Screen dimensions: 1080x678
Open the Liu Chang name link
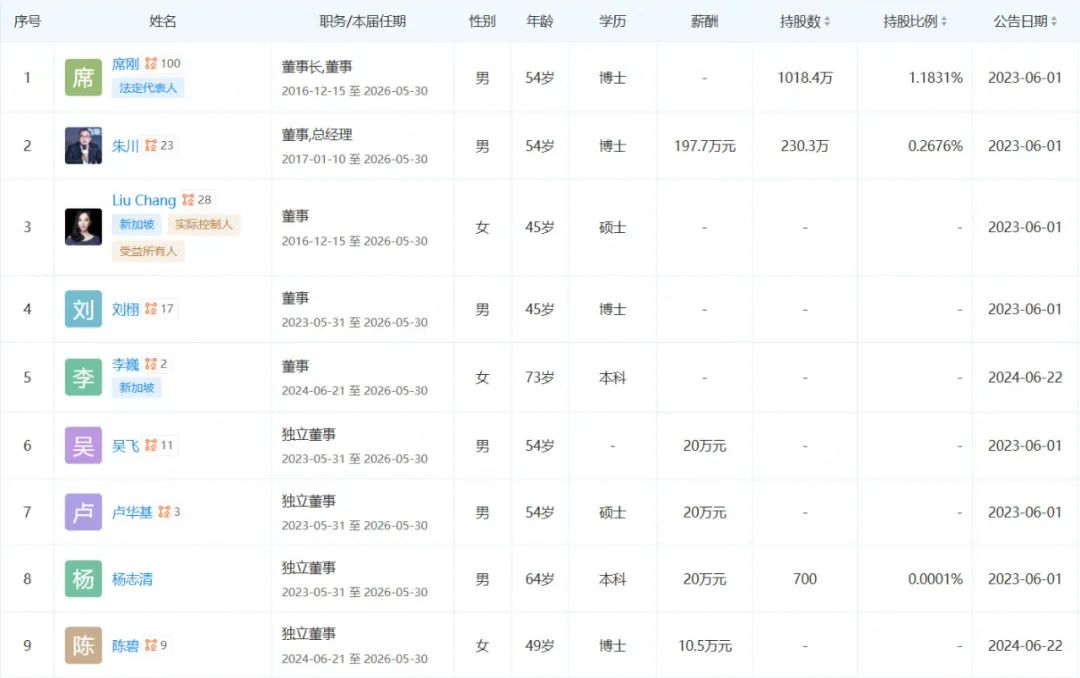tap(144, 201)
